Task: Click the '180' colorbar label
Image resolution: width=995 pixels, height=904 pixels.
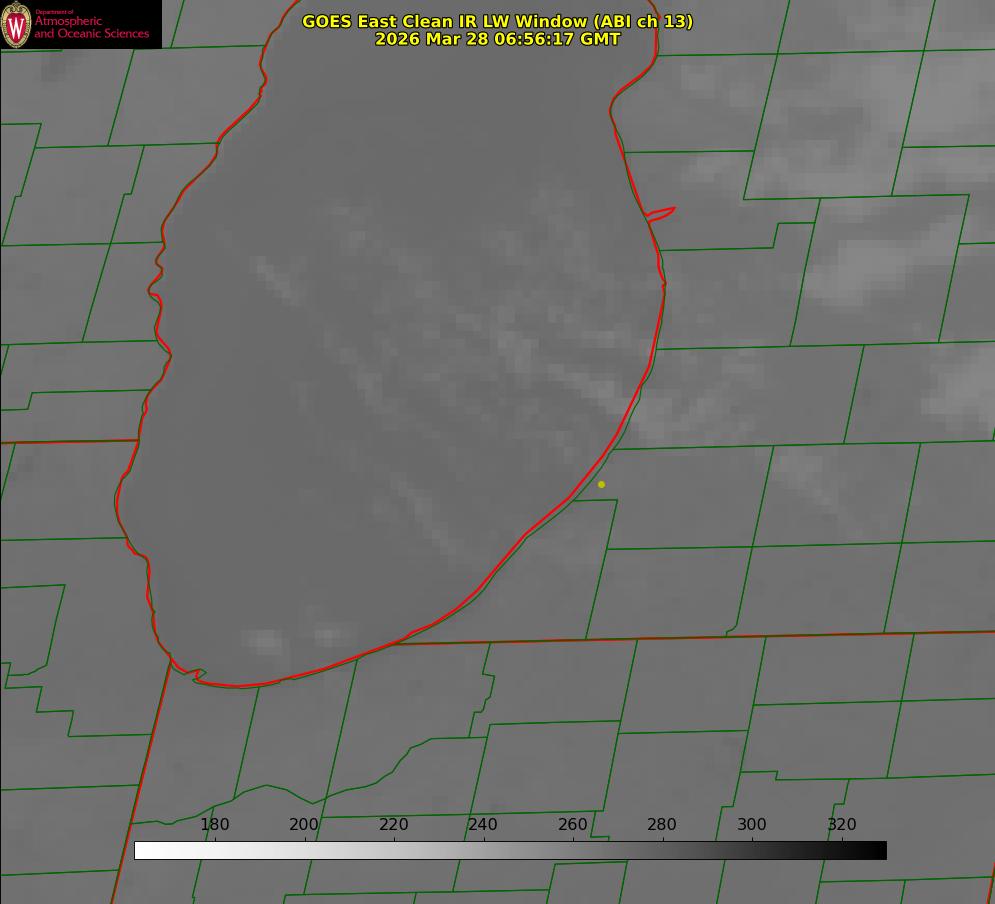Action: coord(214,824)
